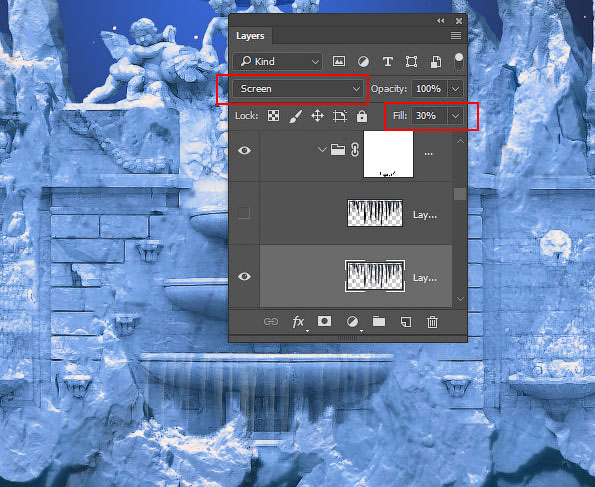This screenshot has height=487, width=595.
Task: Select the hidden layer's icicle thumbnail
Action: tap(375, 213)
